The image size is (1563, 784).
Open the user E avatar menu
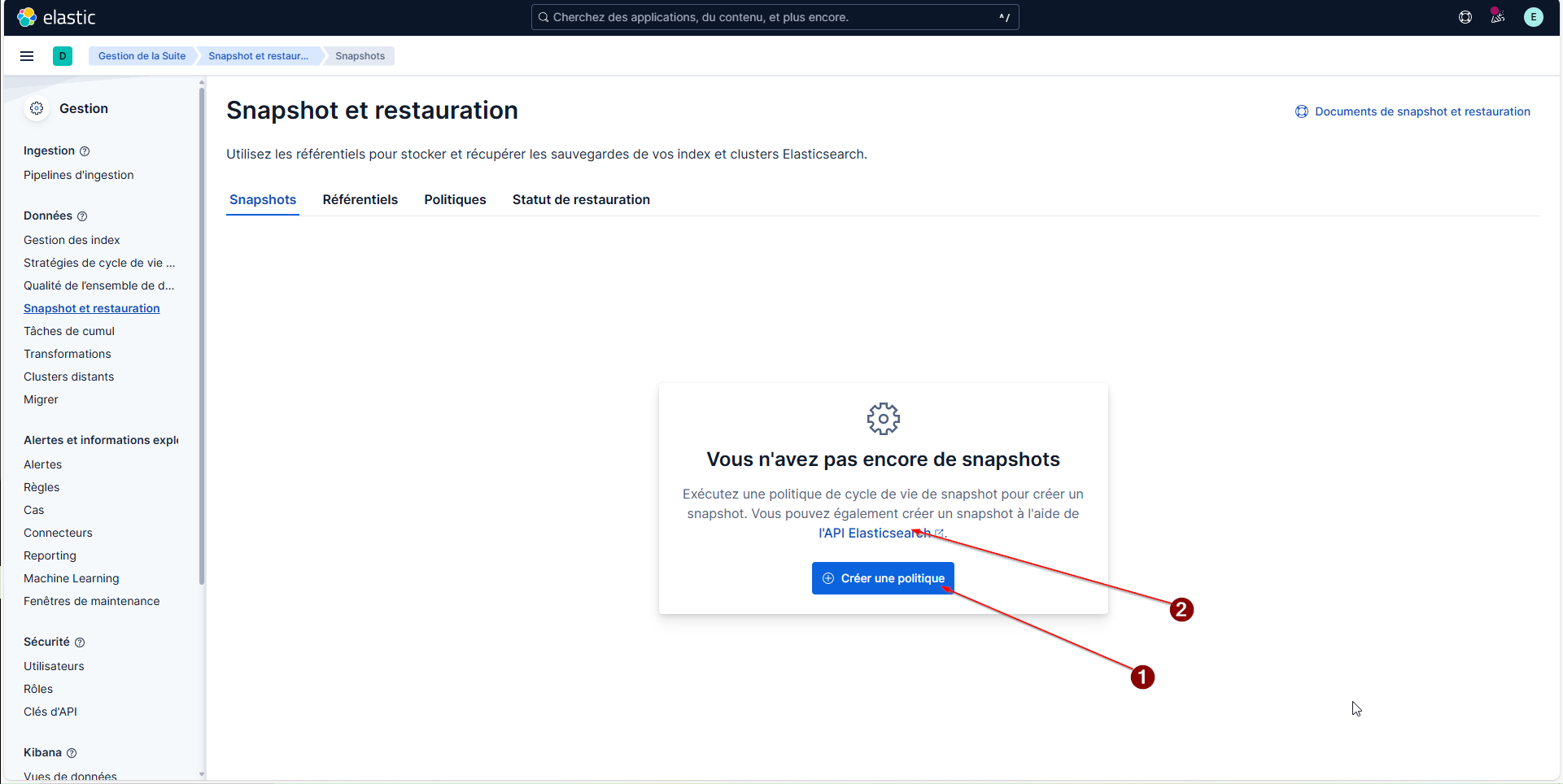[1533, 17]
